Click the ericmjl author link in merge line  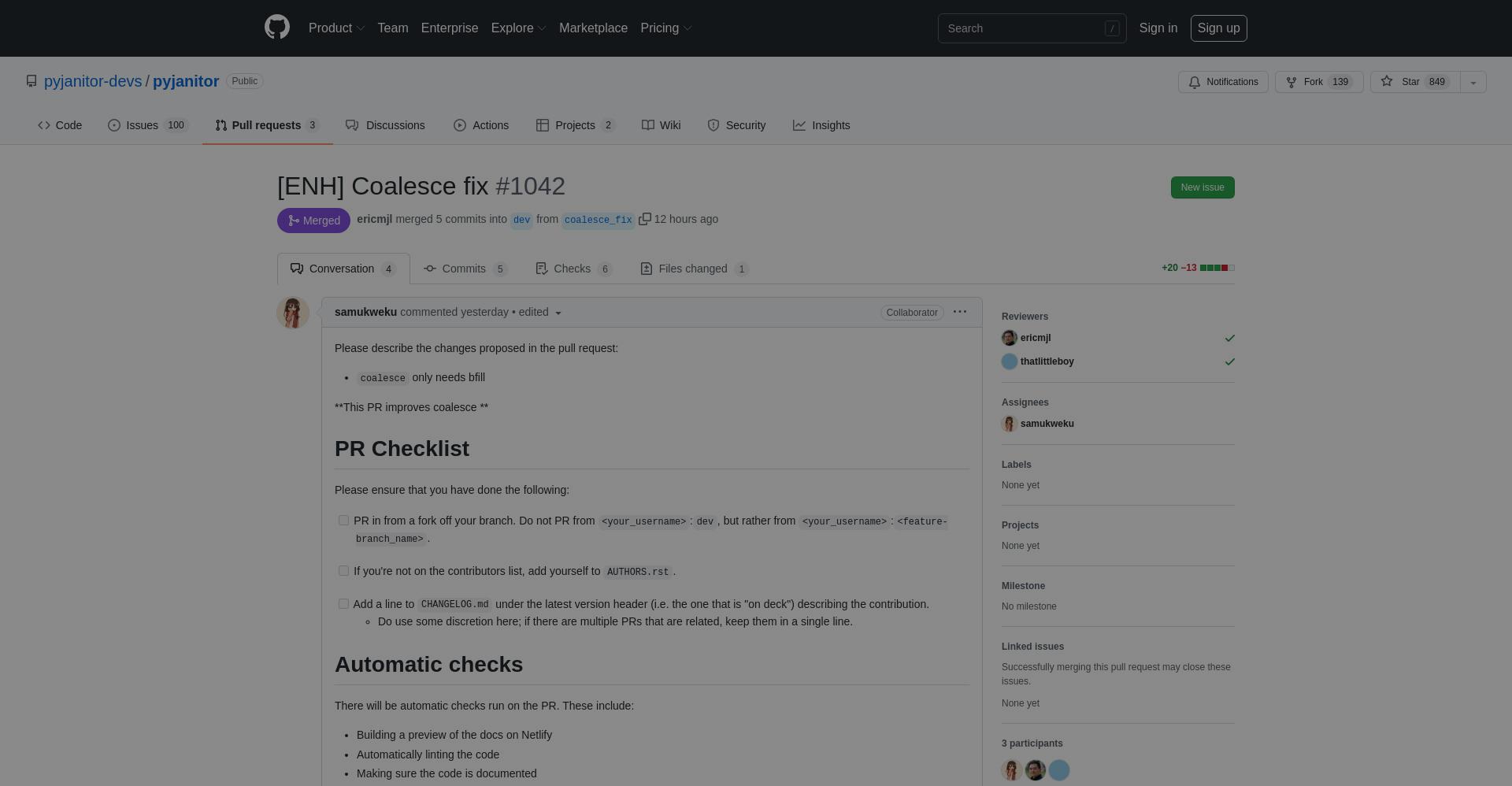374,219
